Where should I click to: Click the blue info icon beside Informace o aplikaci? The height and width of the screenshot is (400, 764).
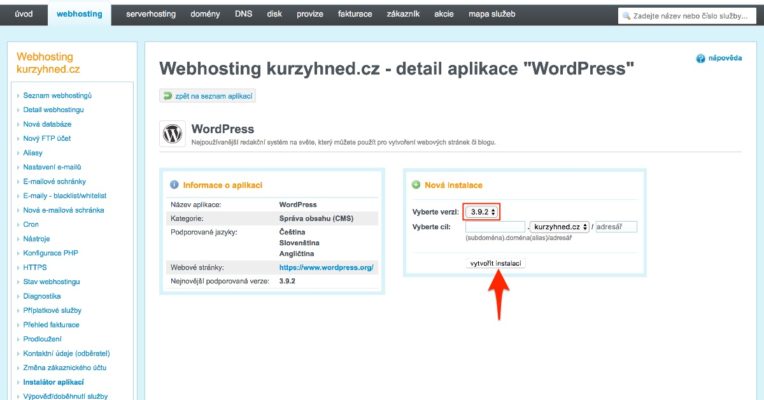pos(174,185)
